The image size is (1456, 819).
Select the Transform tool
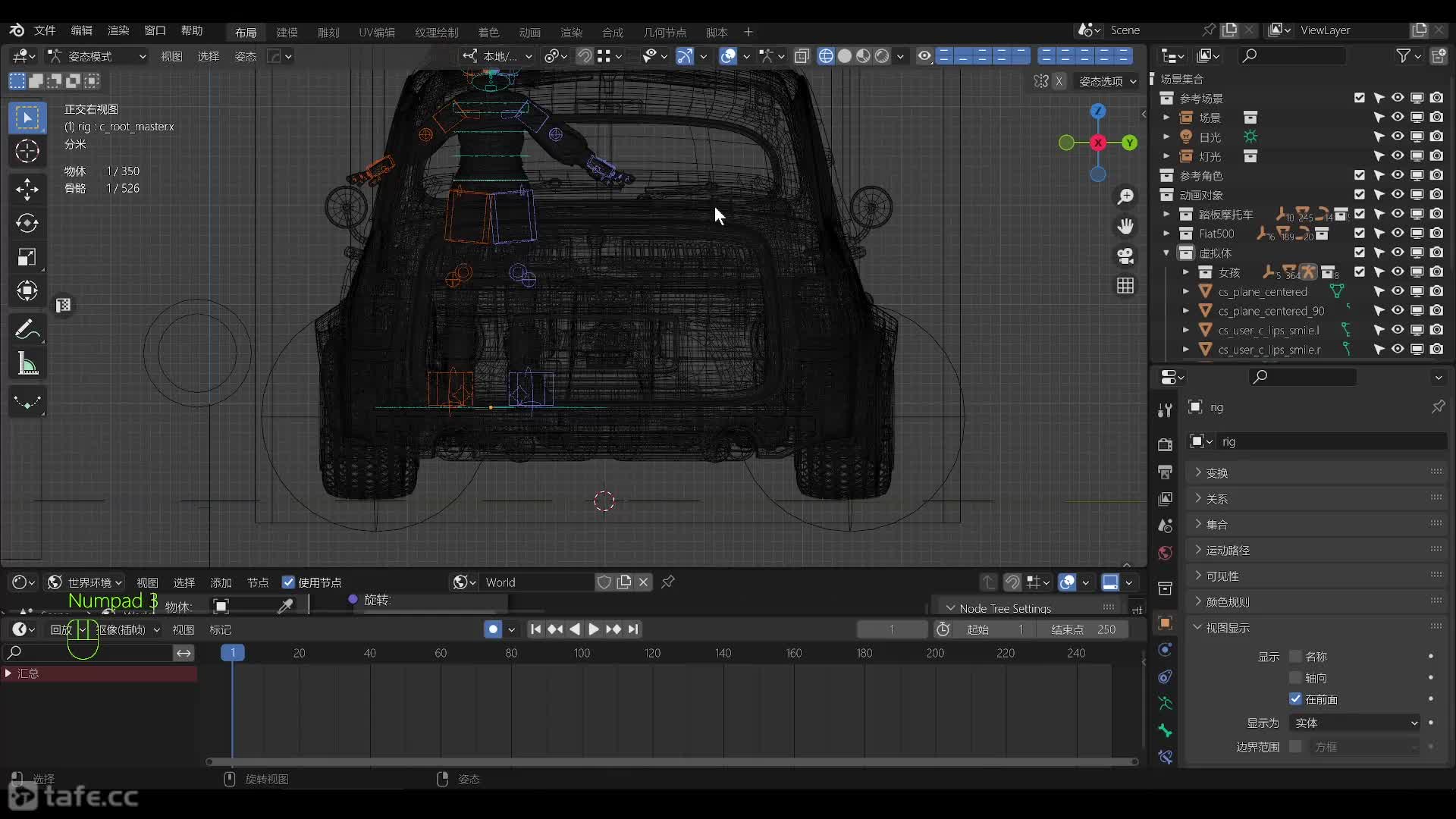point(27,290)
